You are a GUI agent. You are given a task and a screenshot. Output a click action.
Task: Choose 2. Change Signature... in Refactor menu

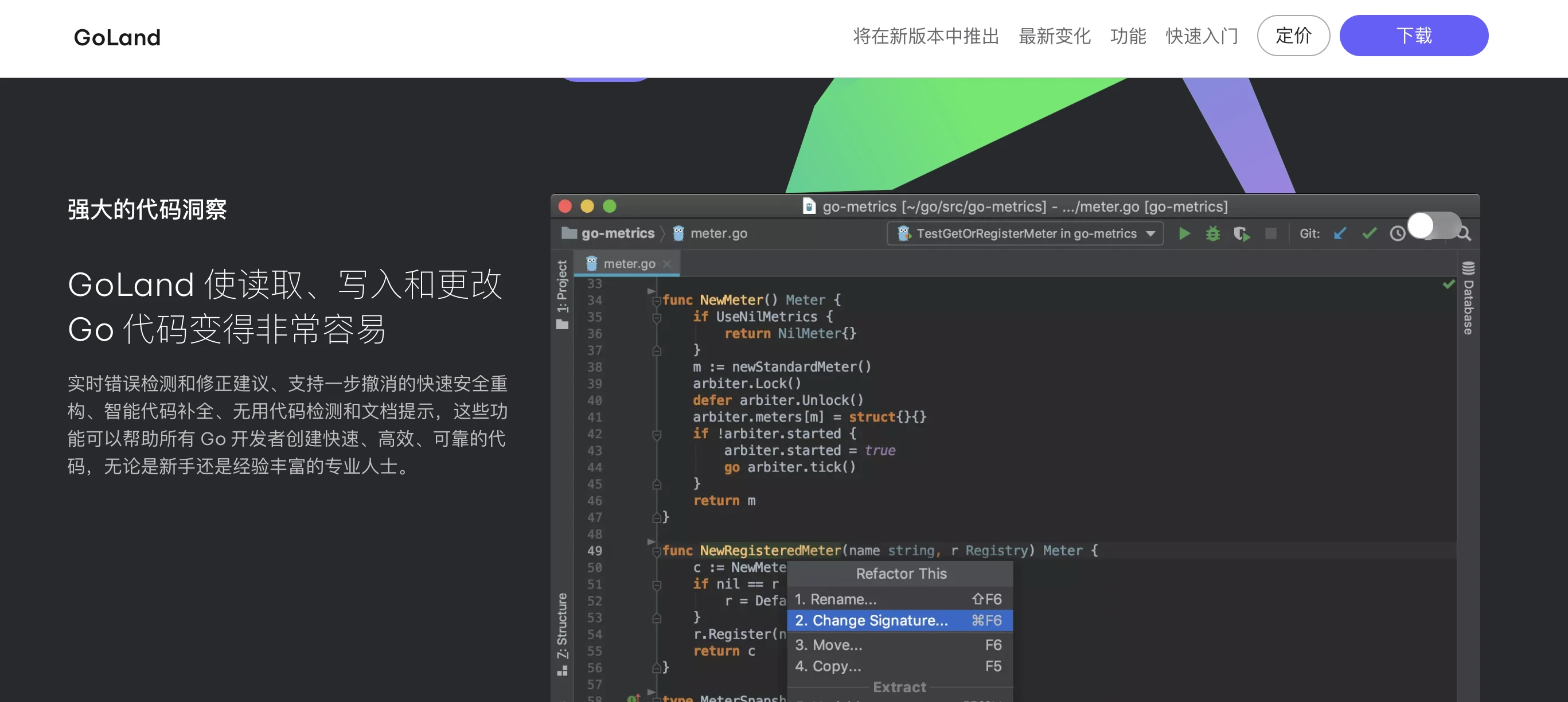(x=899, y=621)
